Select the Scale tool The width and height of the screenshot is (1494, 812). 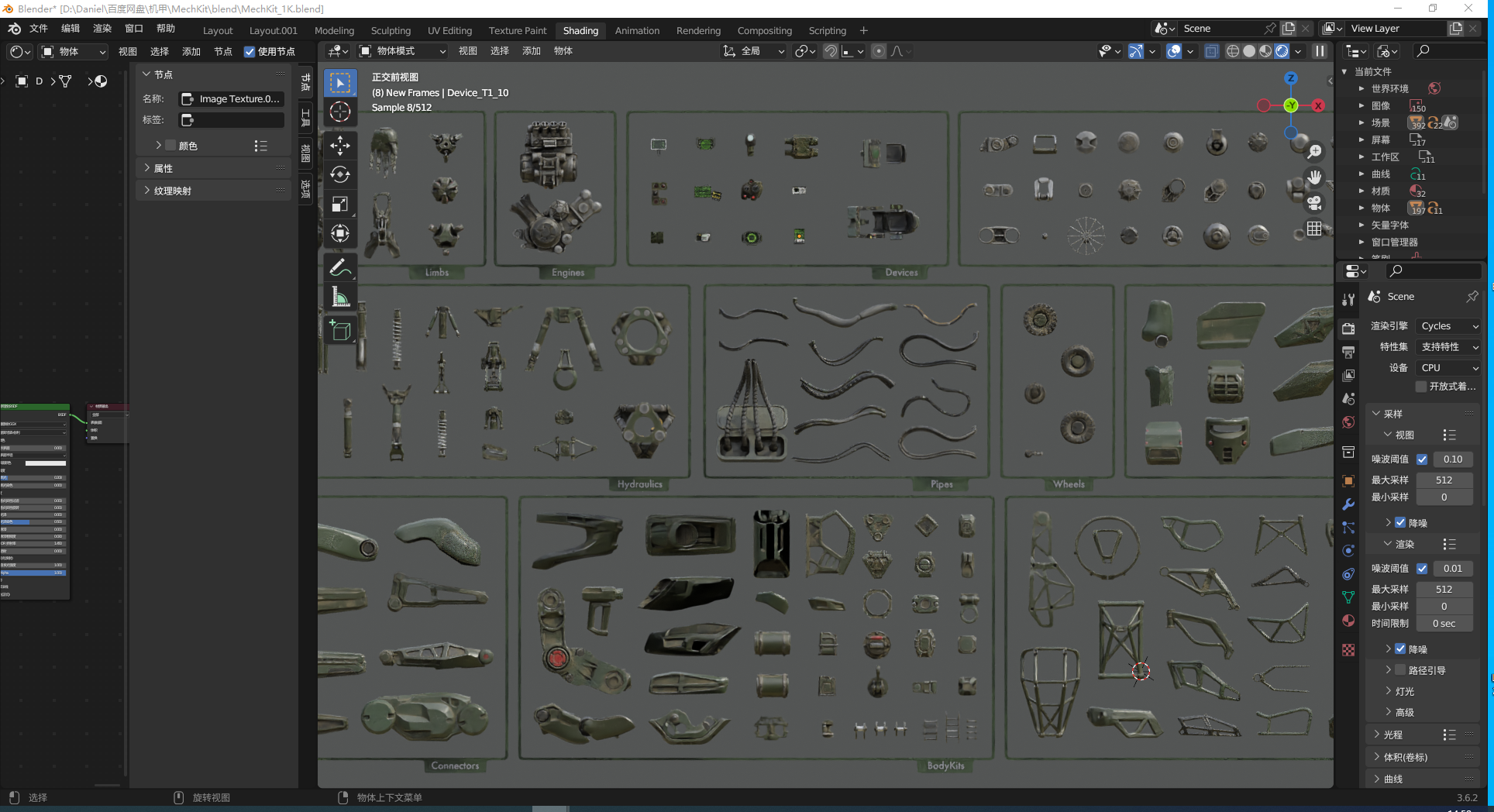click(x=340, y=204)
